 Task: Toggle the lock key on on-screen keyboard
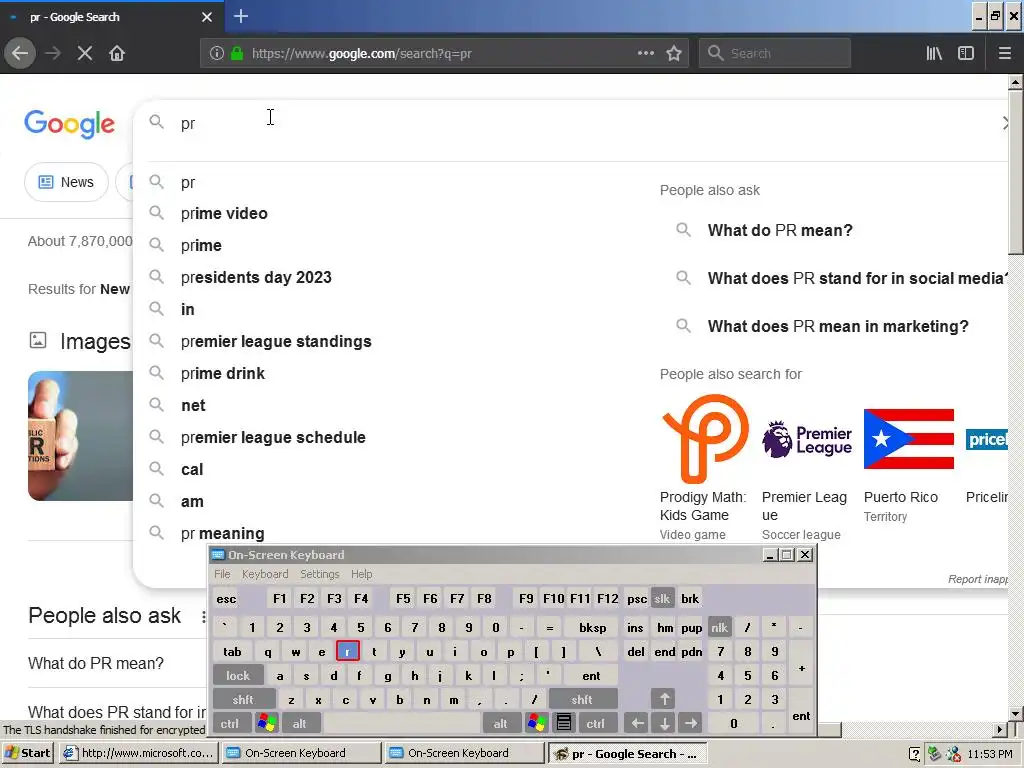pyautogui.click(x=238, y=675)
